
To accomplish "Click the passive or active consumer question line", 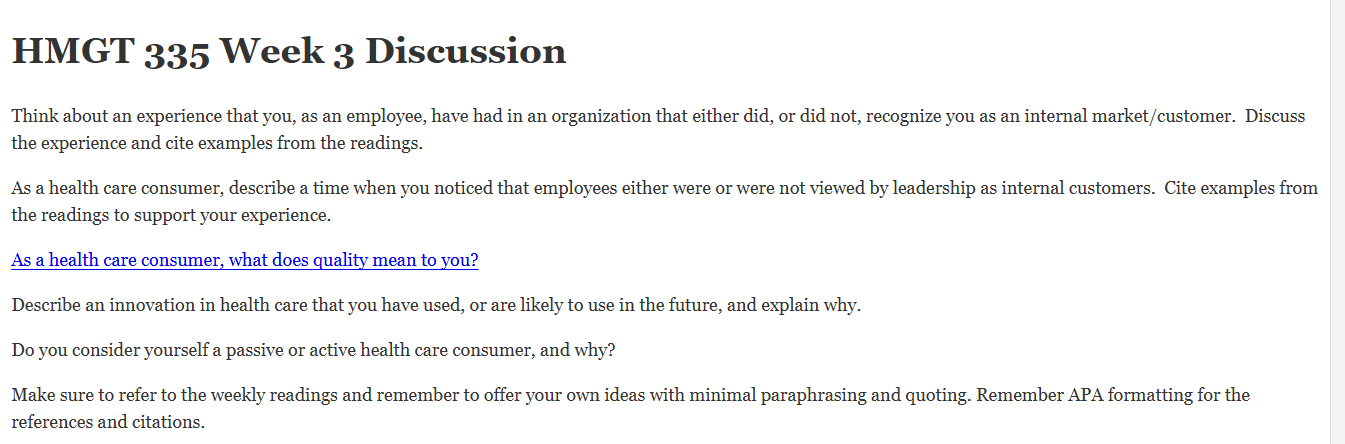I will (x=313, y=351).
